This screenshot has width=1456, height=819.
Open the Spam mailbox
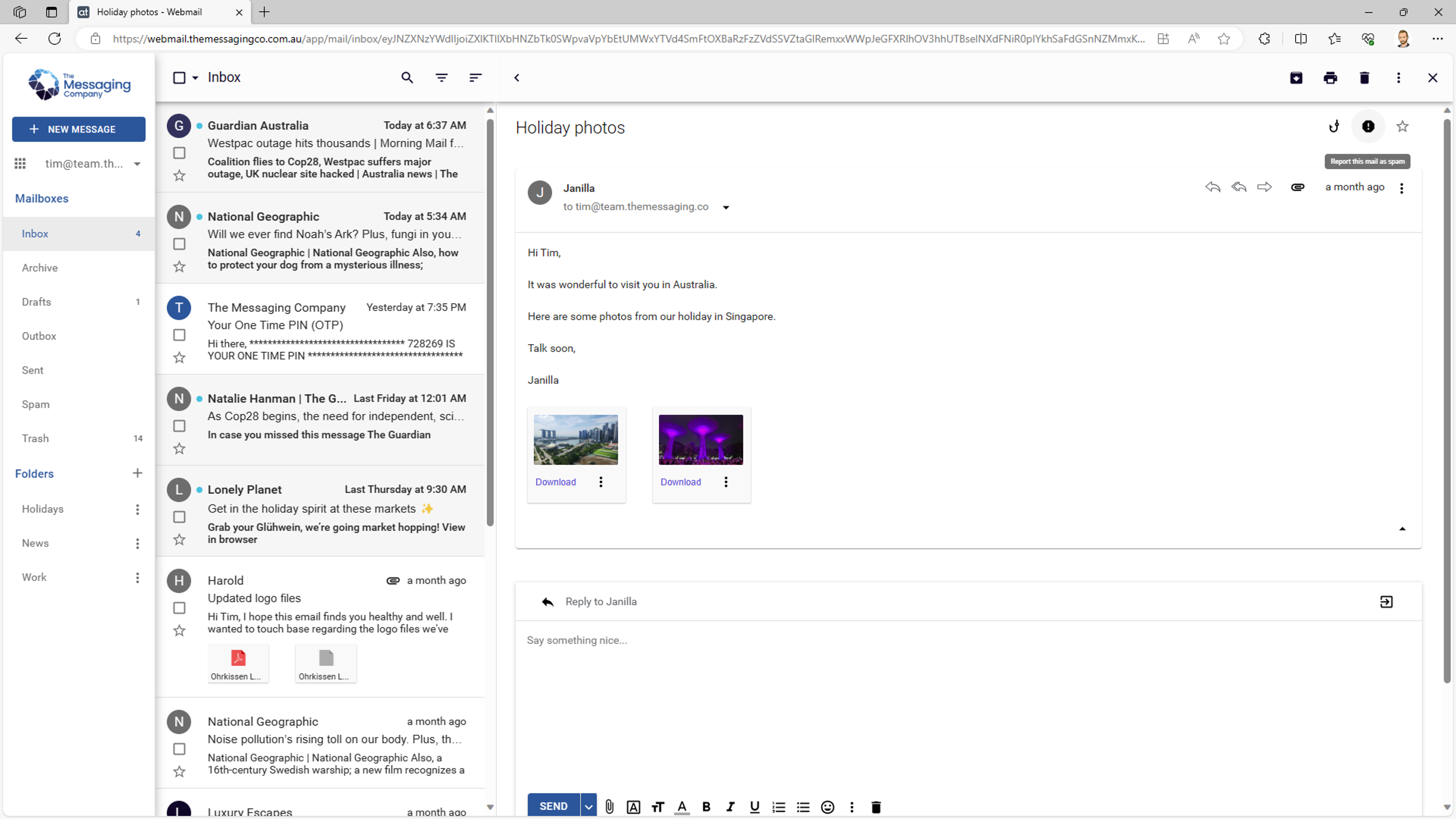click(x=78, y=404)
